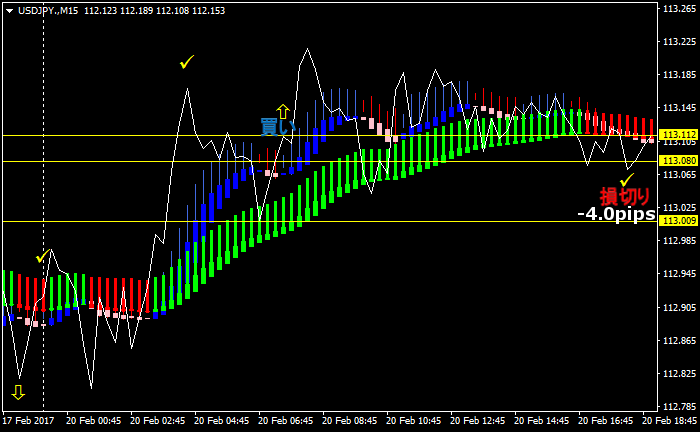Select the 20 Feb 16:45 time label
Viewport: 700px width, 432px height.
[x=605, y=421]
